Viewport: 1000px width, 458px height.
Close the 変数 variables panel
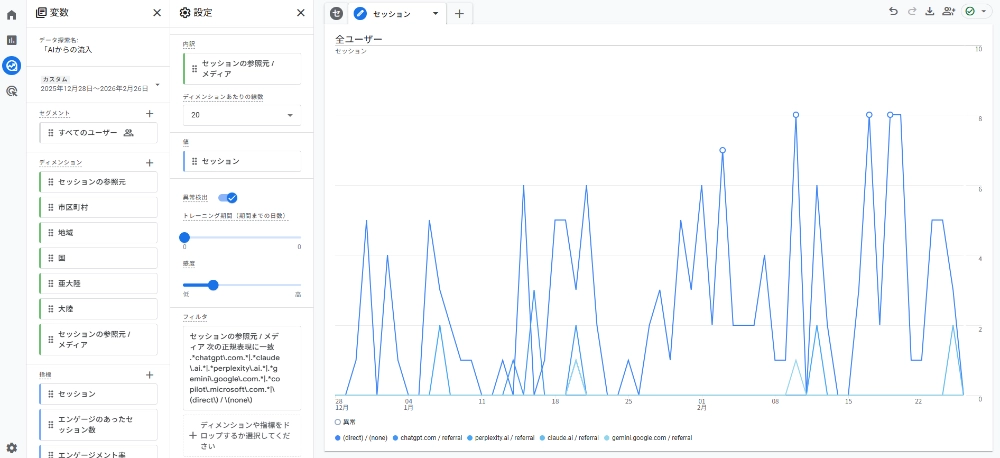tap(156, 13)
